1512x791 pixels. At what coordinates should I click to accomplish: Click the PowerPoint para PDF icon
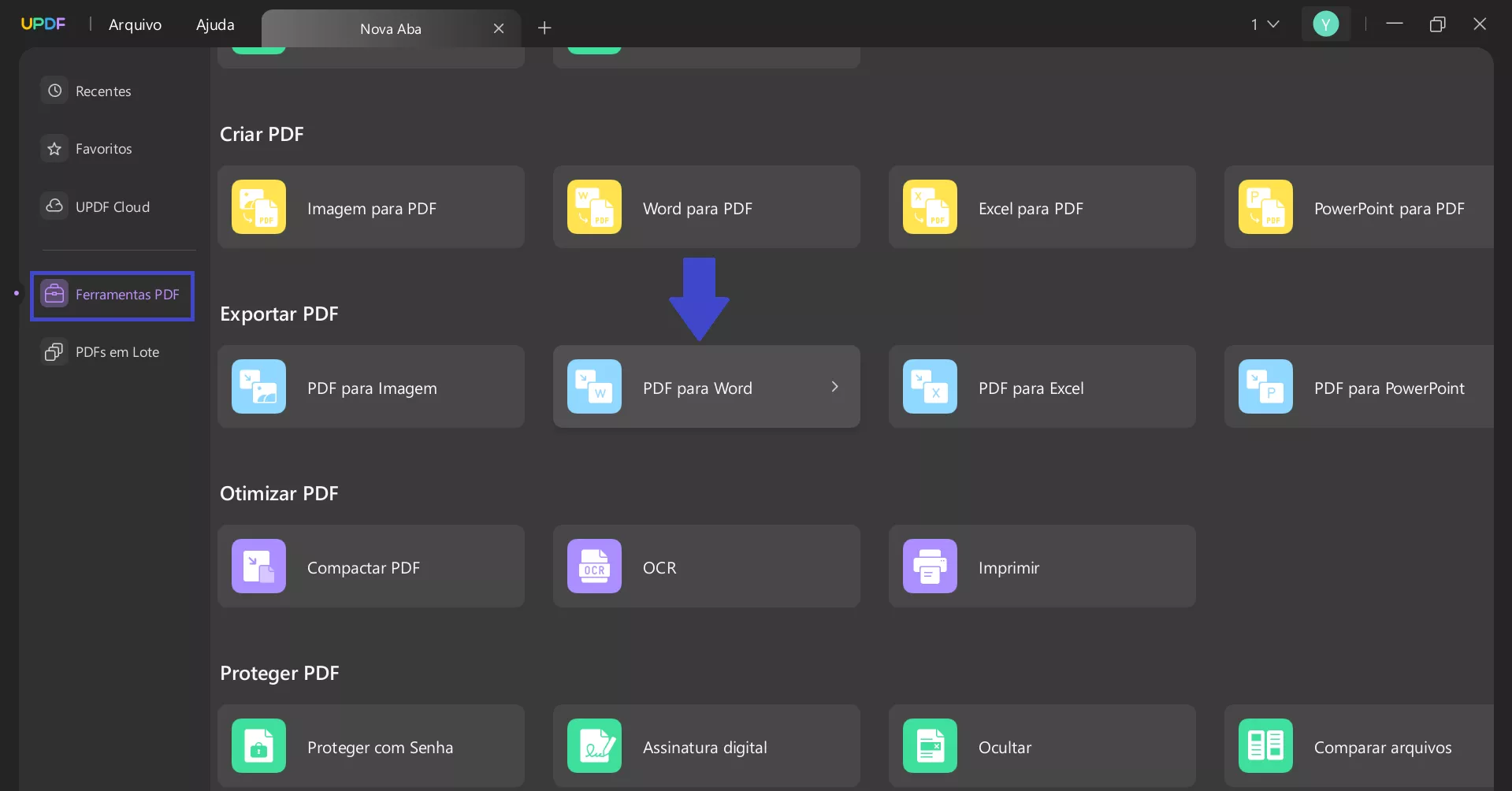click(1265, 207)
